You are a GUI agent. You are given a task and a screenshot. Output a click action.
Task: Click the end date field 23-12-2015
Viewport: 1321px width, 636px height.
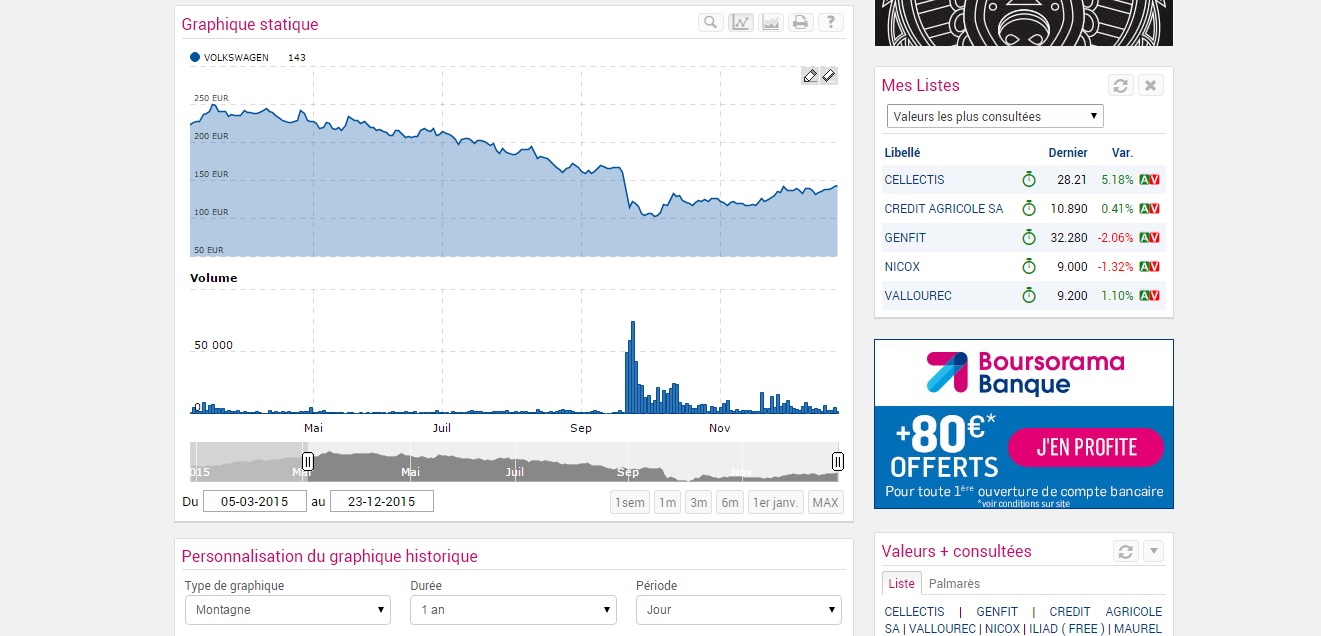[x=382, y=501]
